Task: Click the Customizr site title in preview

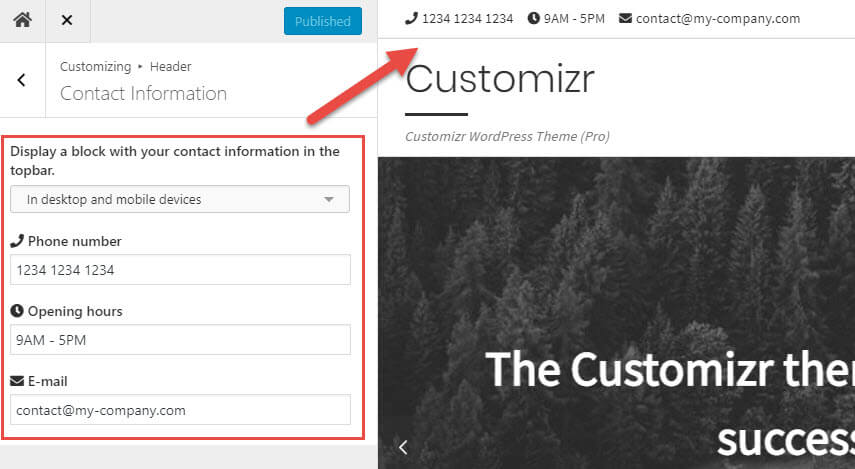Action: coord(499,79)
